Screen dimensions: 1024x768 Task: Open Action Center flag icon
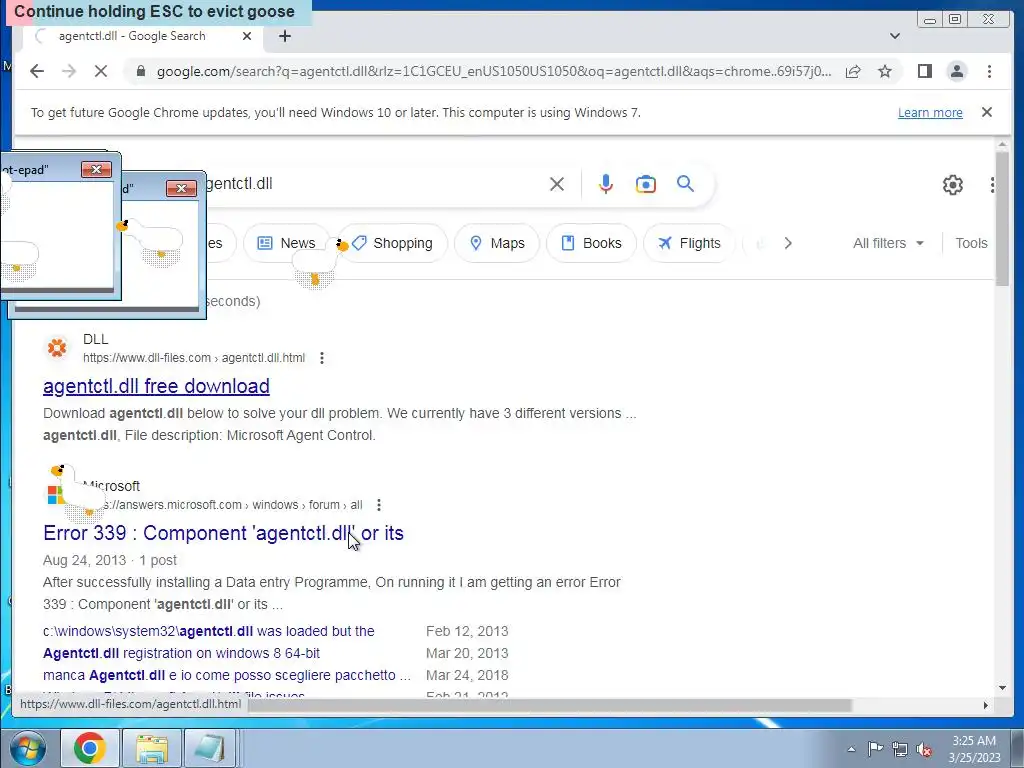click(875, 748)
